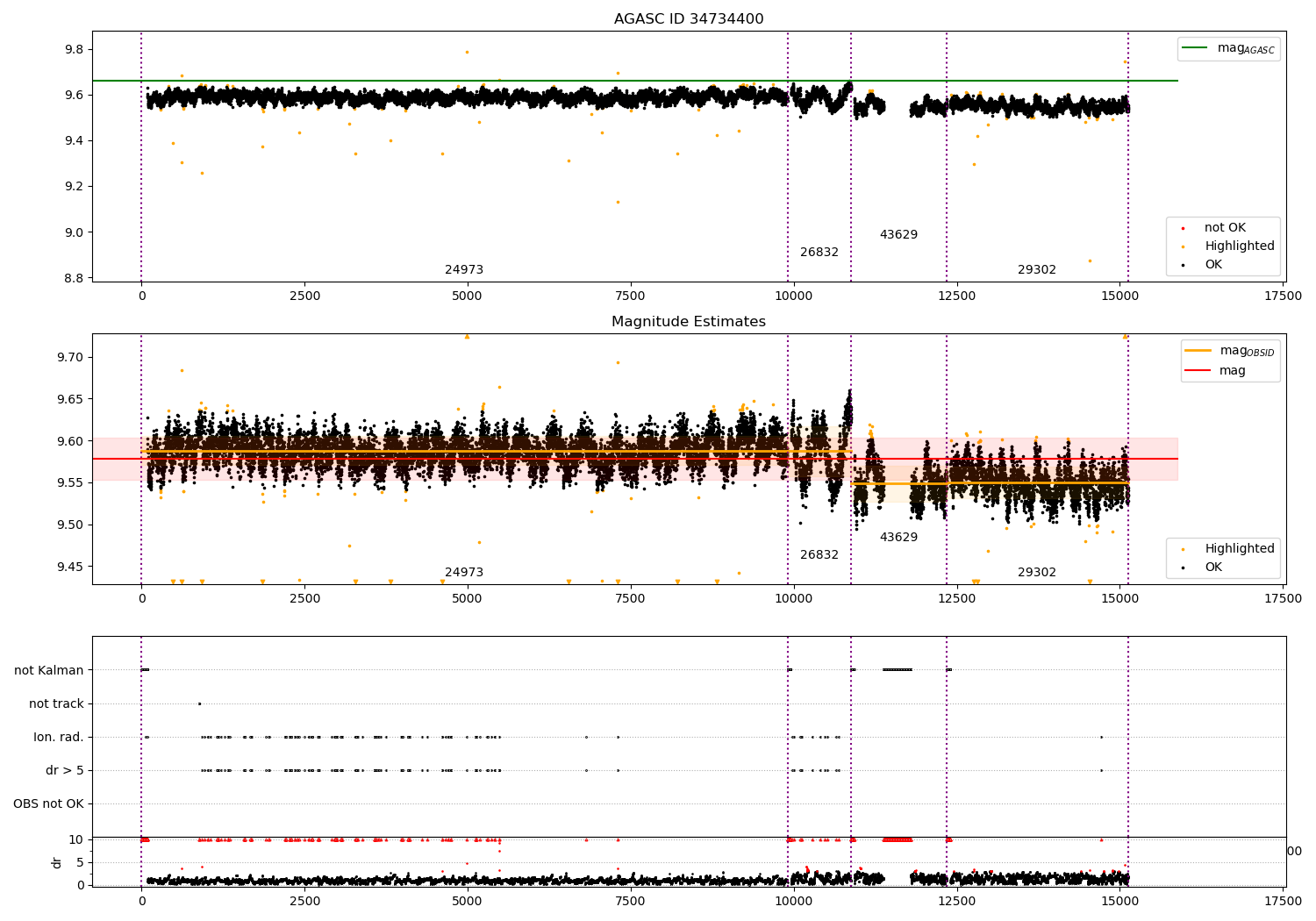The height and width of the screenshot is (921, 1316).
Task: Click the 'Magnitude Estimates' plot title
Action: point(689,322)
